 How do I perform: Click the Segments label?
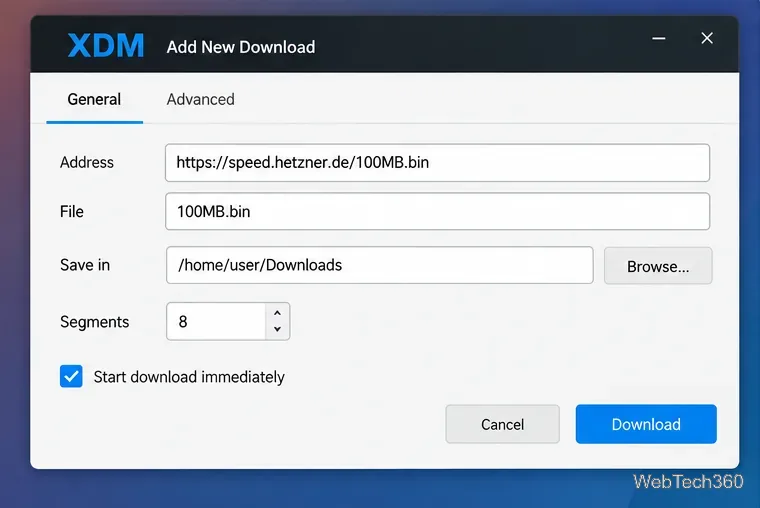[x=95, y=322]
